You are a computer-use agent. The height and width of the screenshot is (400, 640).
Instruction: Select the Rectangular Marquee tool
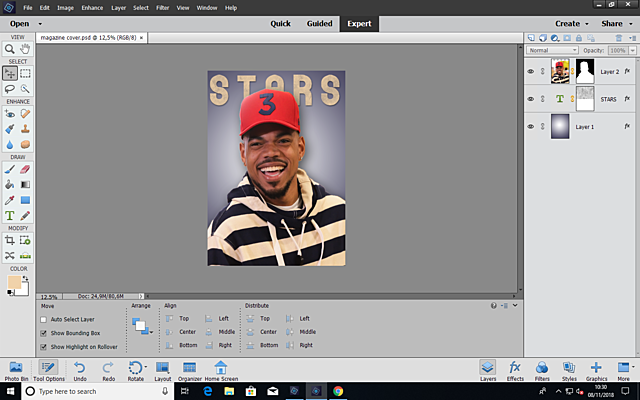(25, 73)
